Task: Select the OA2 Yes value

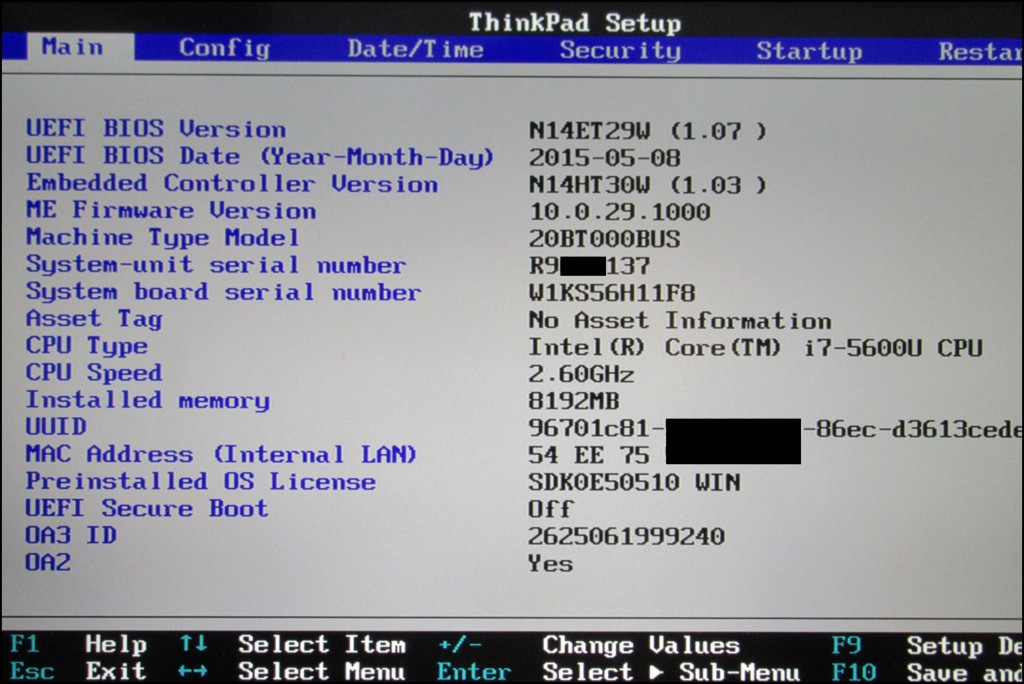Action: [551, 563]
